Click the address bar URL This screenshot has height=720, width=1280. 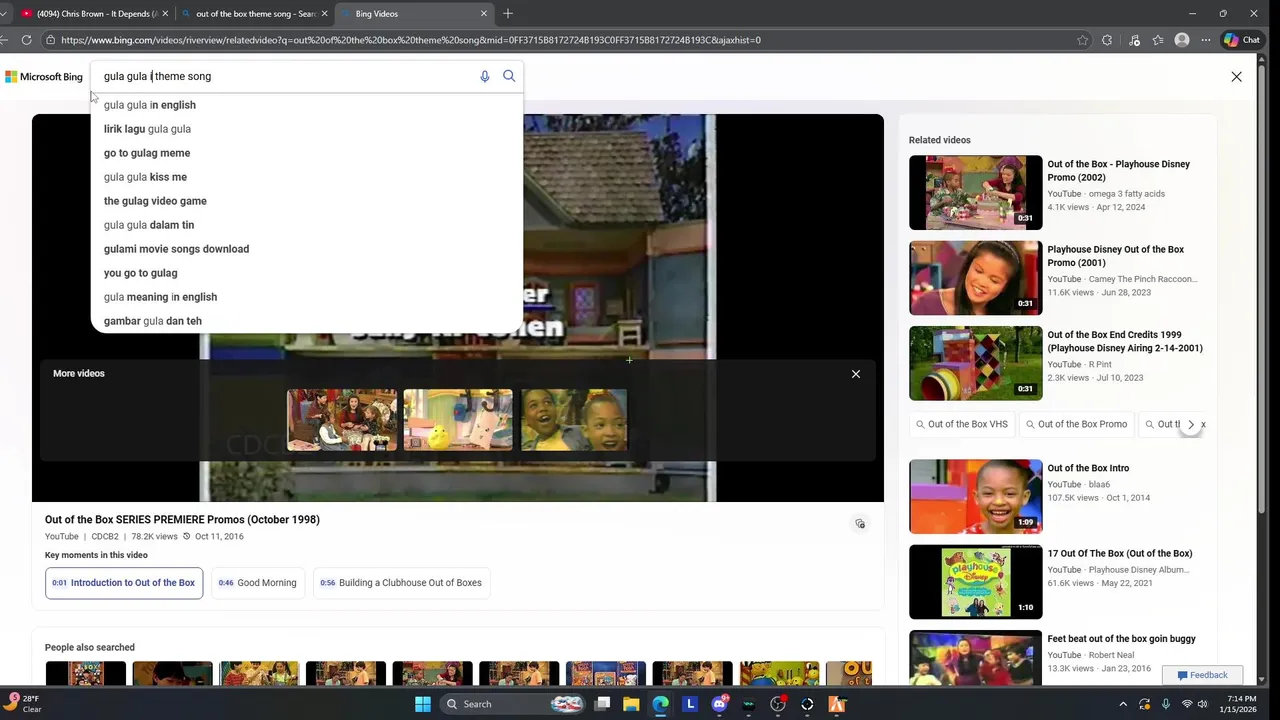[410, 40]
